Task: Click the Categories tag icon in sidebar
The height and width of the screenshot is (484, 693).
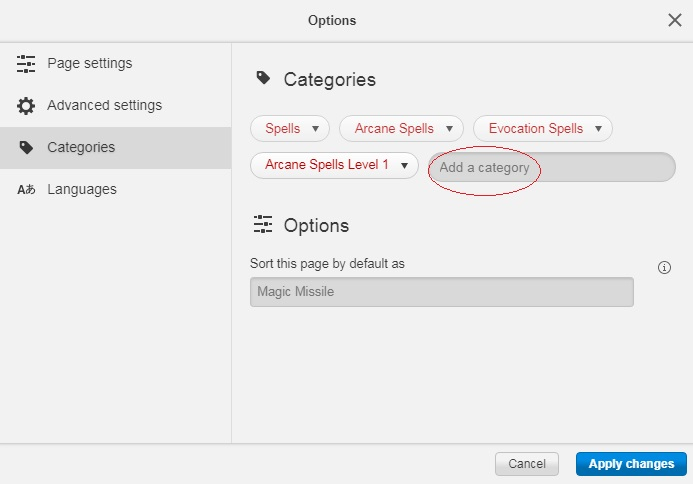Action: pos(26,148)
